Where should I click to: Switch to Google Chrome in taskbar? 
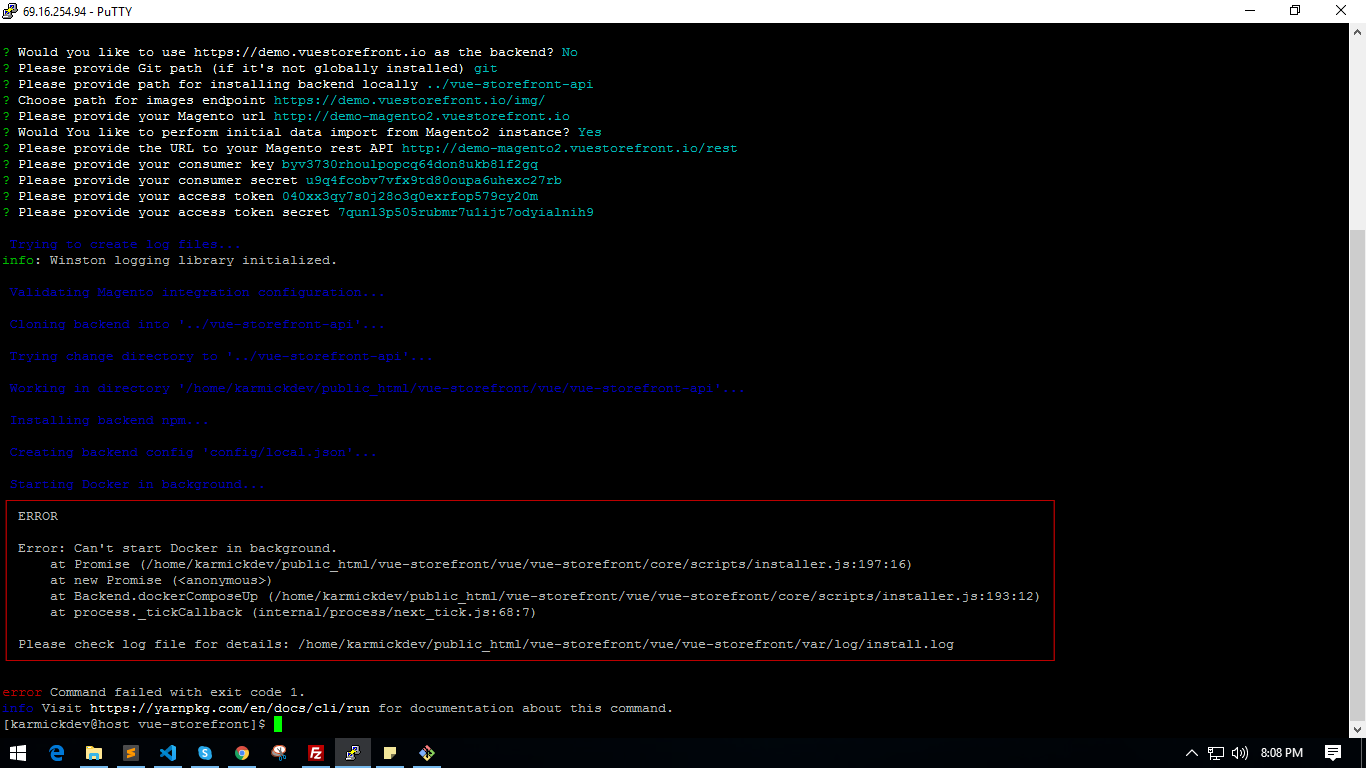click(242, 752)
